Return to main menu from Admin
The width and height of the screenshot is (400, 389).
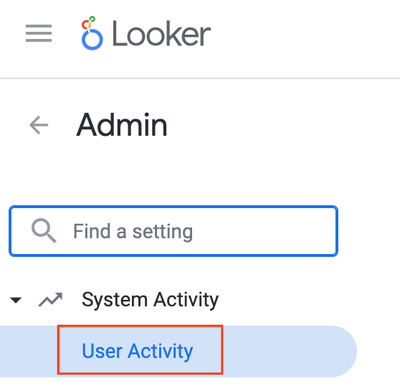(x=39, y=125)
